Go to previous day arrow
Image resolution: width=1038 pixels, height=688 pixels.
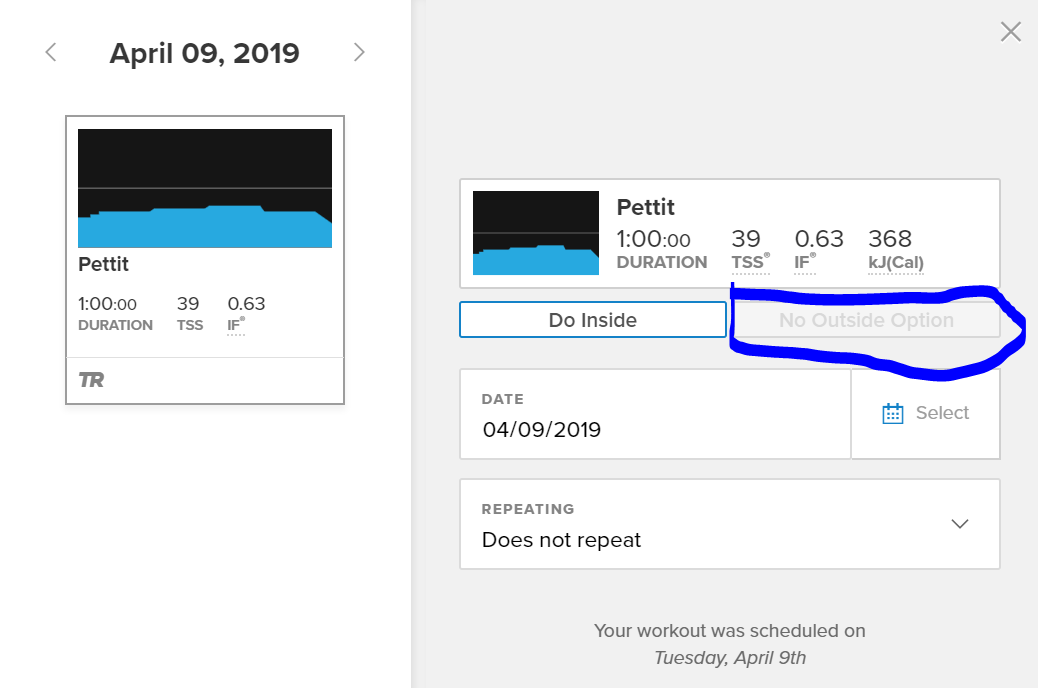[x=51, y=53]
